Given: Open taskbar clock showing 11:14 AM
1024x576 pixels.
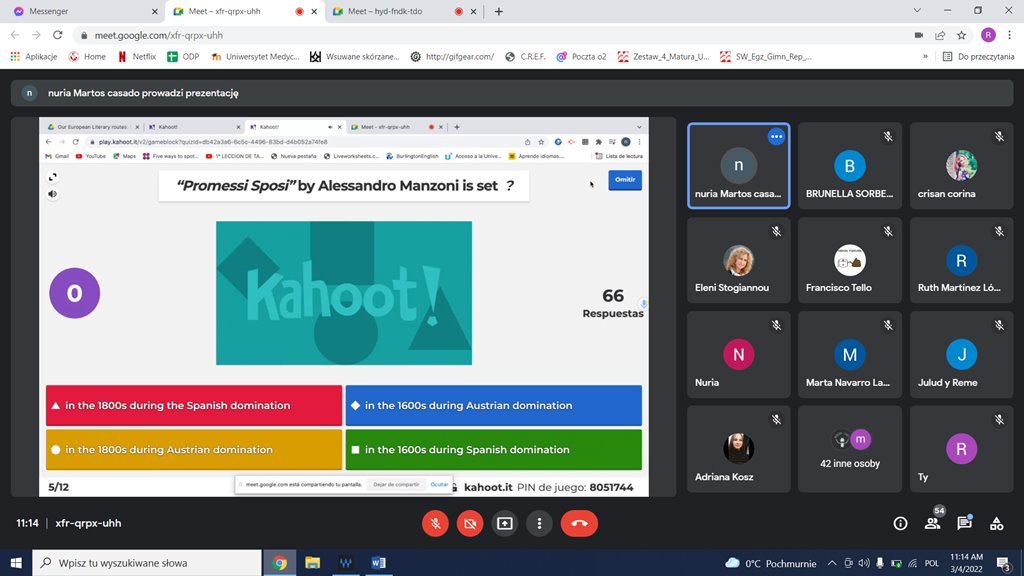Looking at the screenshot, I should [967, 563].
